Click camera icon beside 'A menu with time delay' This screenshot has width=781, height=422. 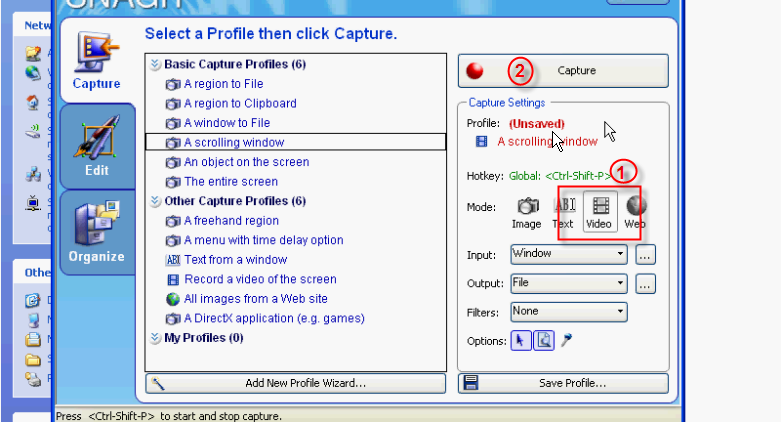(x=173, y=241)
